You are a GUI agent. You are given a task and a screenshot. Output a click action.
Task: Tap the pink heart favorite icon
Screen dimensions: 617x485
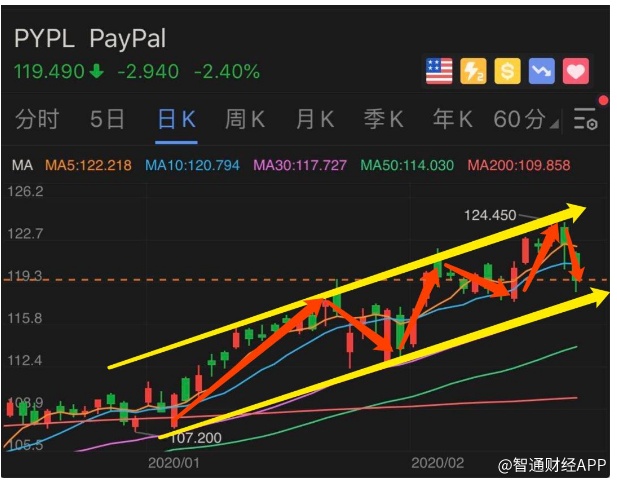[576, 71]
